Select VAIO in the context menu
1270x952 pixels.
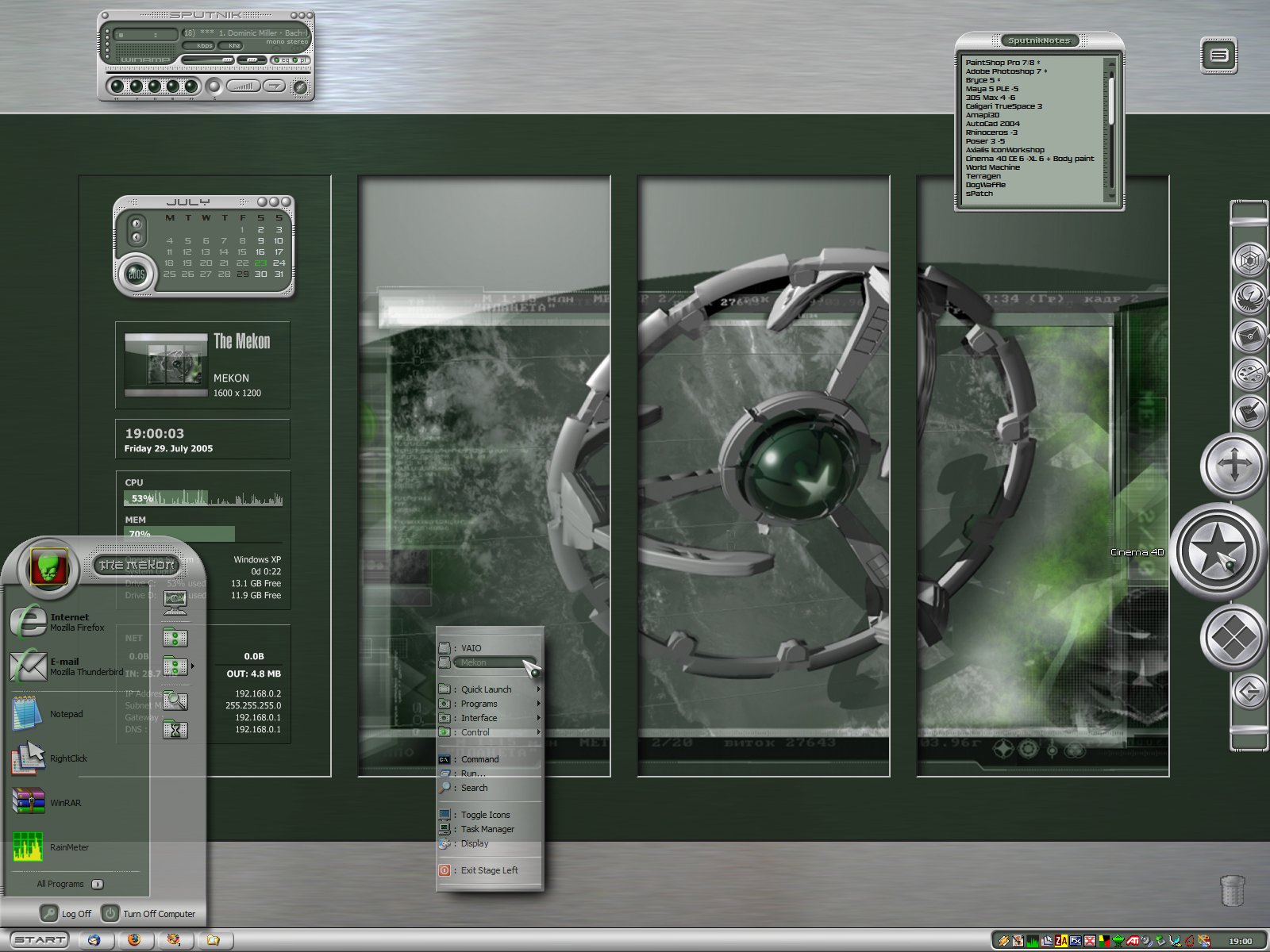point(490,648)
